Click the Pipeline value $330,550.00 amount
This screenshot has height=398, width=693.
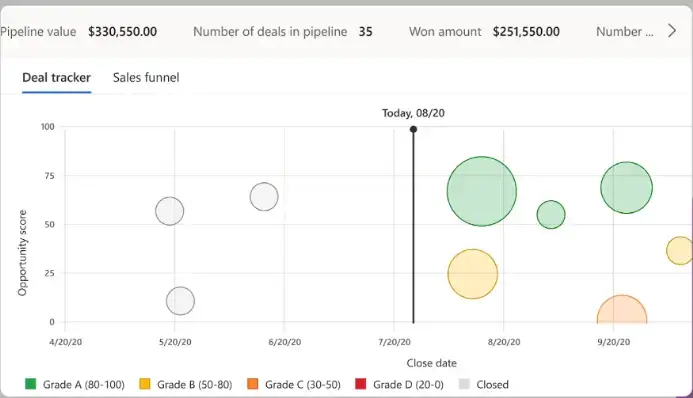pos(122,32)
